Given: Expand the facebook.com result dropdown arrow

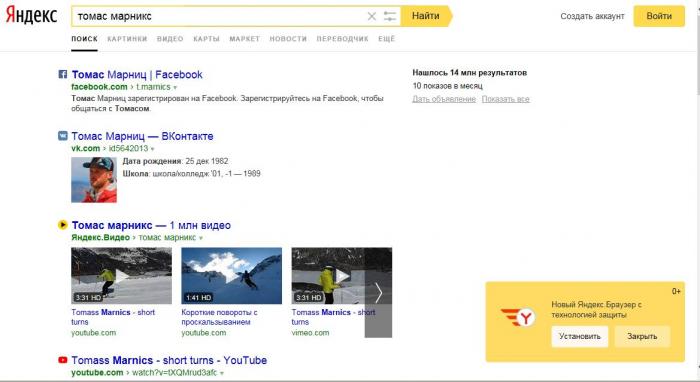Looking at the screenshot, I should tap(175, 87).
